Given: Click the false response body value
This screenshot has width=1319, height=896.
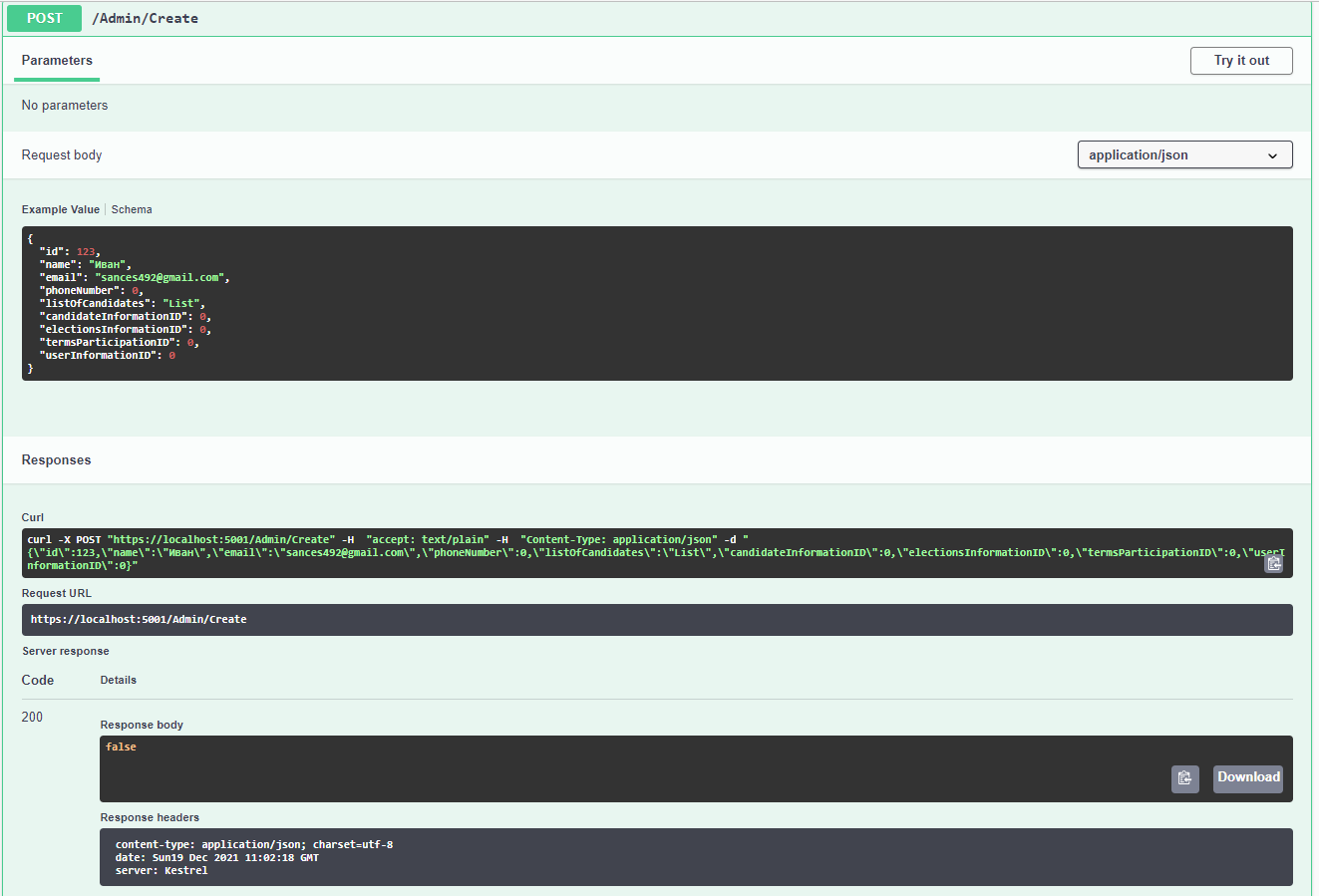Looking at the screenshot, I should (121, 747).
